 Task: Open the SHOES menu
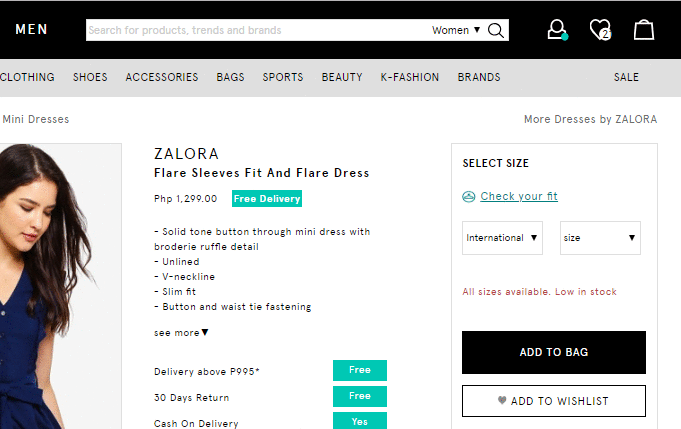(90, 77)
